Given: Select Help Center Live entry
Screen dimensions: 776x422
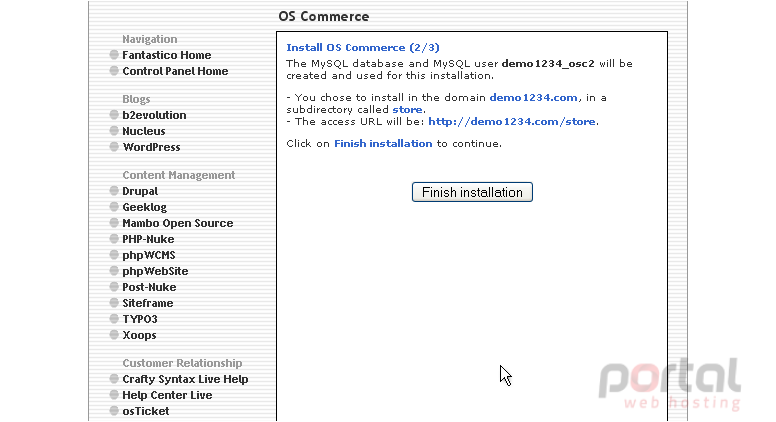Looking at the screenshot, I should click(167, 395).
